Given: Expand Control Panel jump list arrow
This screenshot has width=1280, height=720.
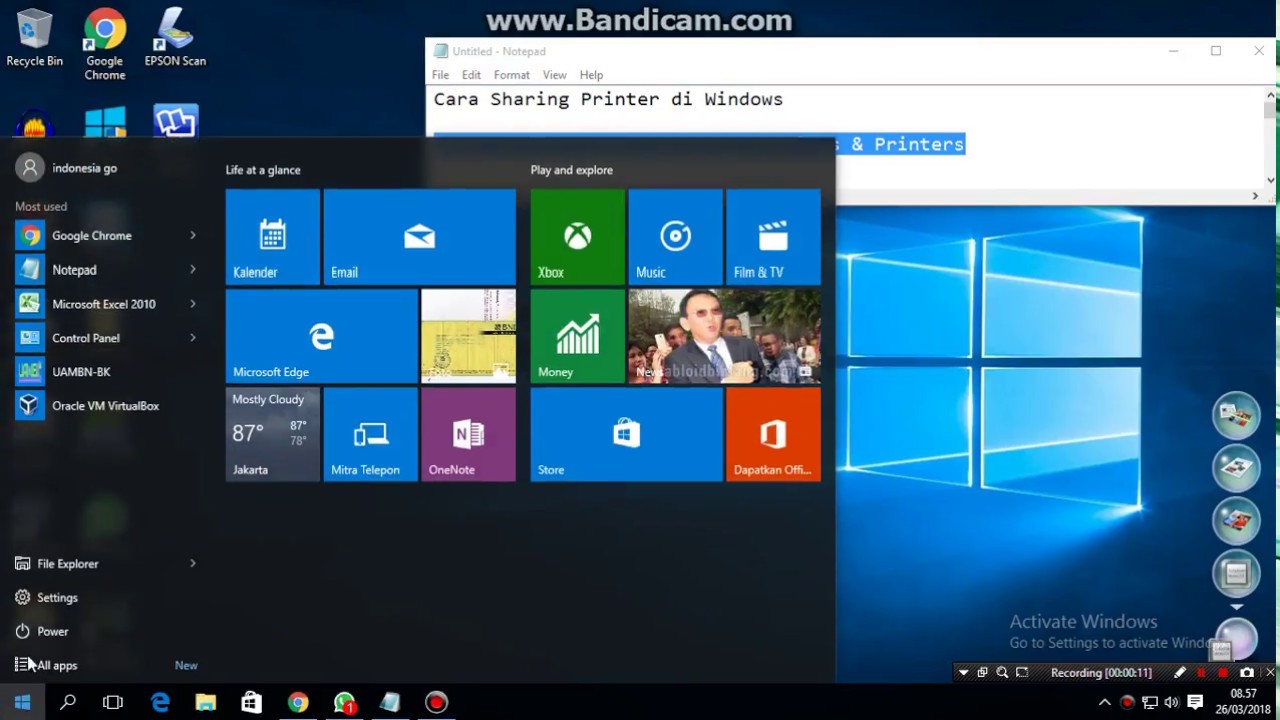Looking at the screenshot, I should coord(193,338).
